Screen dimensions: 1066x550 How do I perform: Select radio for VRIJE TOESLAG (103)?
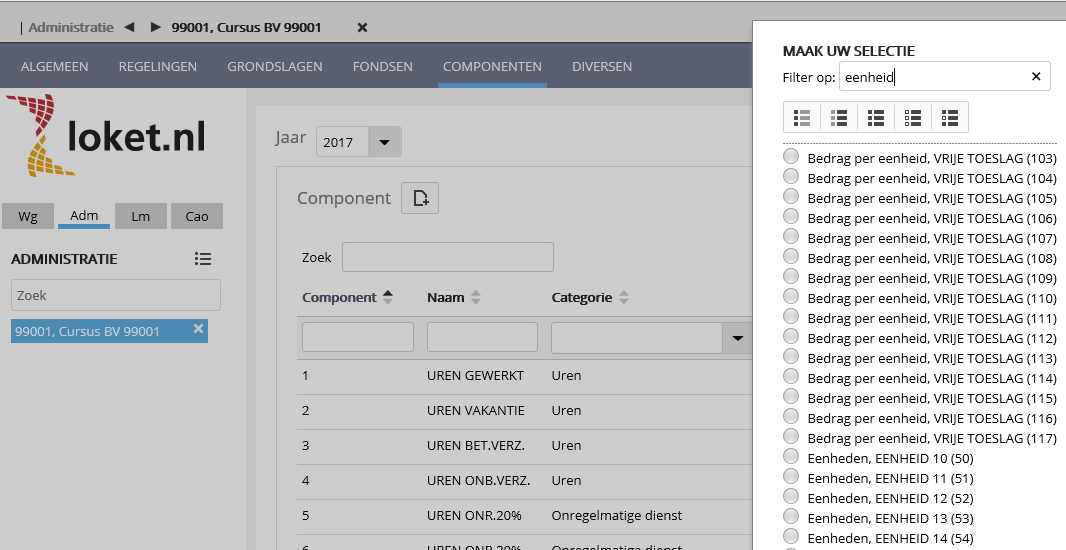(x=791, y=157)
